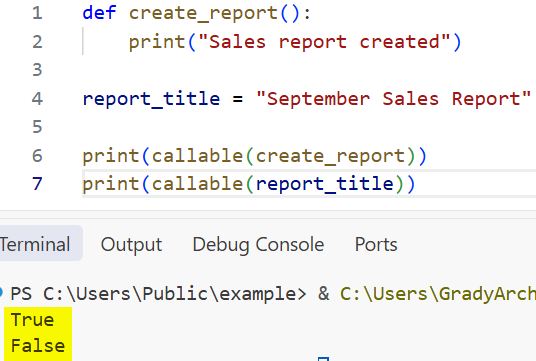This screenshot has width=536, height=361.
Task: Click line number 2 in the gutter
Action: (x=37, y=42)
